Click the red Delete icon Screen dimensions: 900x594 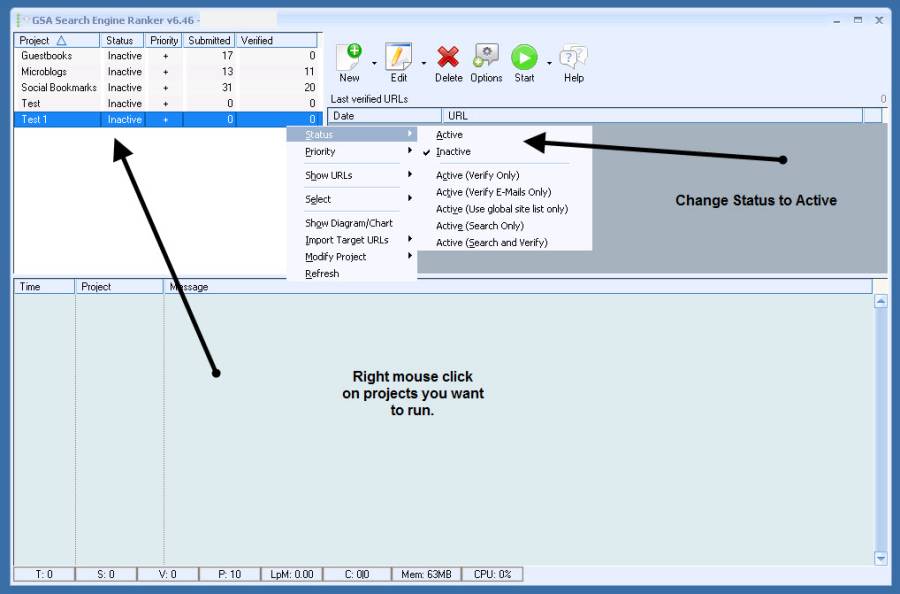[x=448, y=58]
